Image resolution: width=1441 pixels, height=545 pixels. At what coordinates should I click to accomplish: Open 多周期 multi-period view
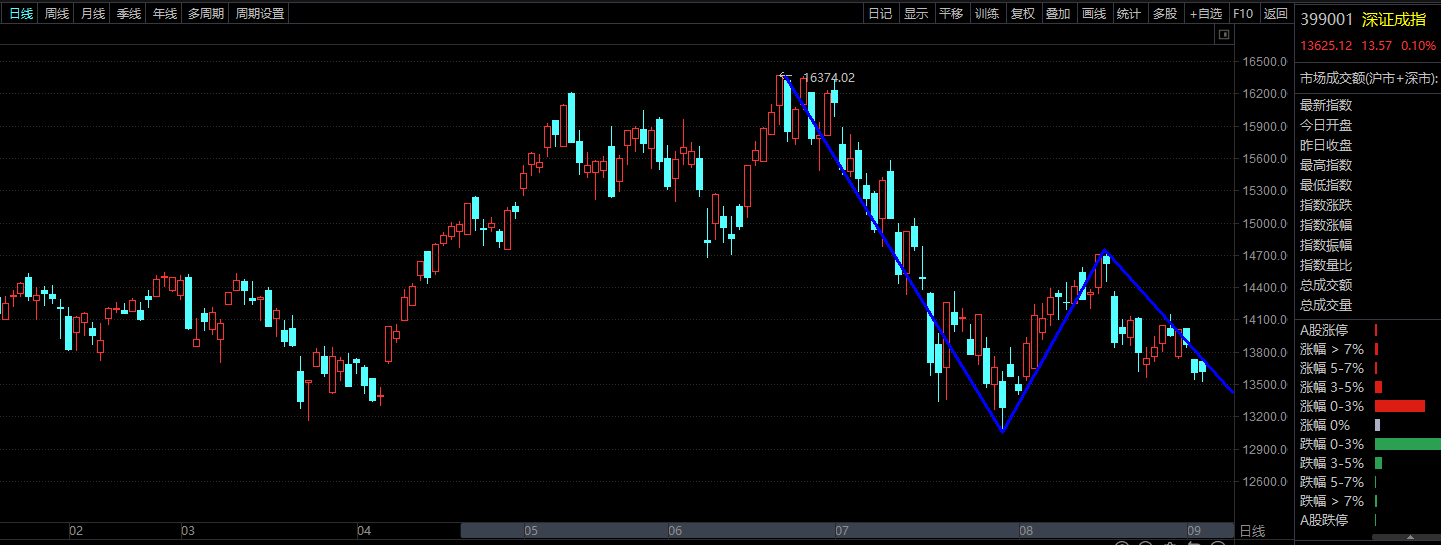[x=207, y=14]
